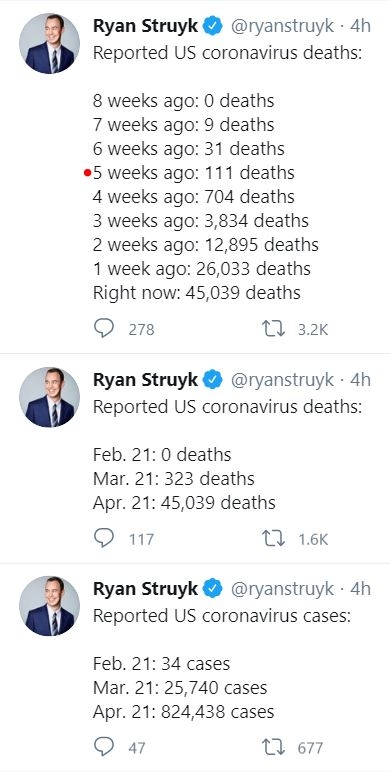Click 3.2K retweet count
Screen dimensions: 390x772
[x=313, y=329]
